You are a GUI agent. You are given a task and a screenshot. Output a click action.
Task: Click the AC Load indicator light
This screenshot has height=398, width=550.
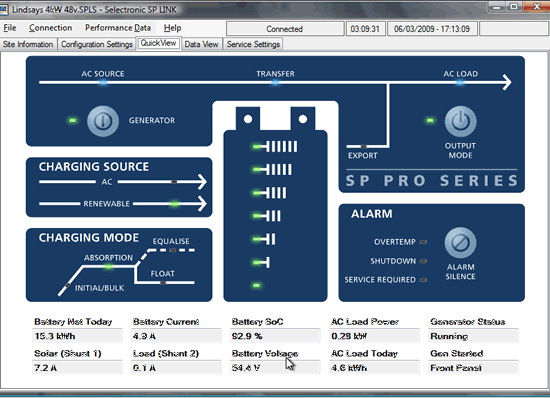point(460,83)
